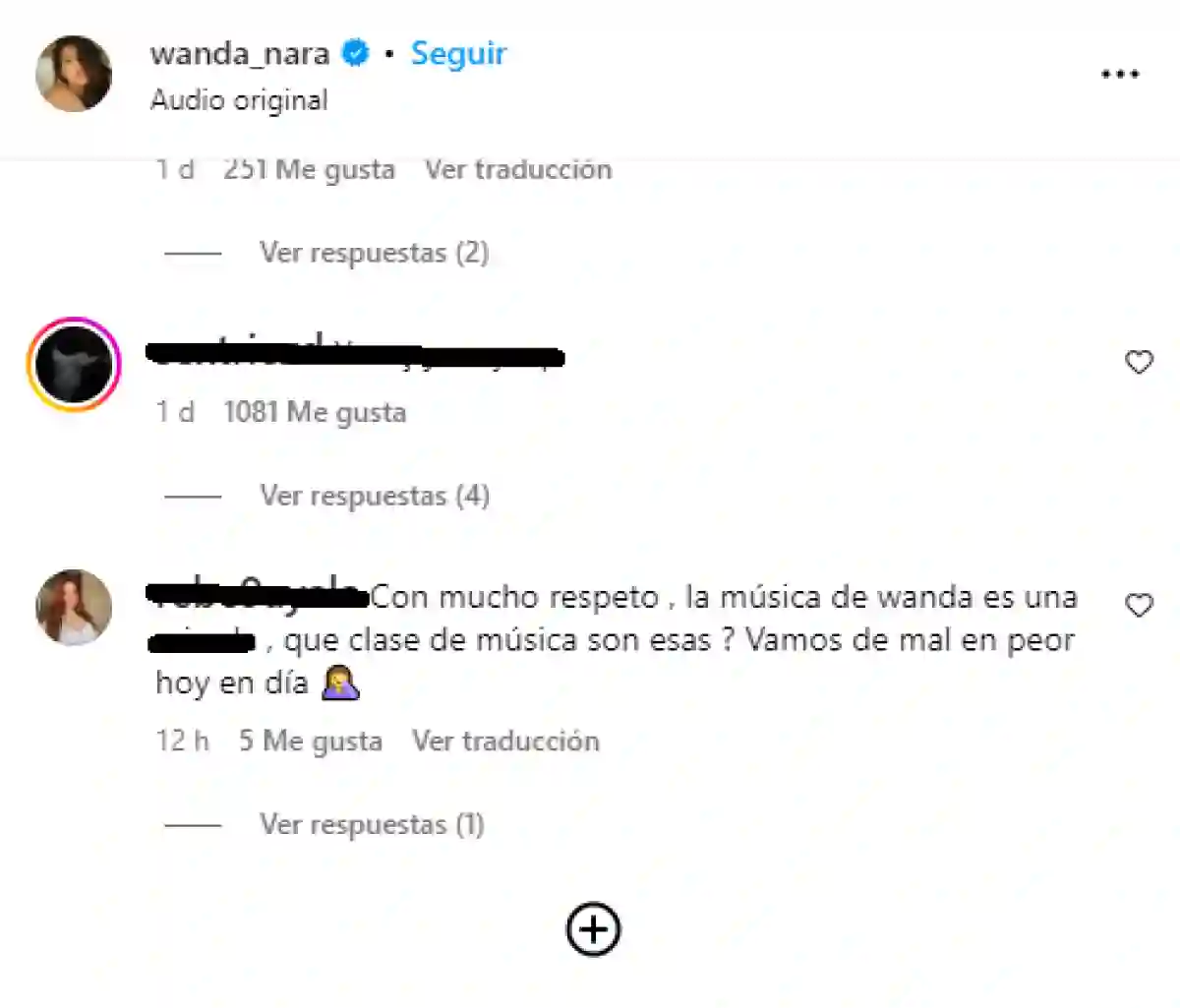This screenshot has height=1008, width=1180.
Task: Open the Audio original link
Action: [239, 100]
